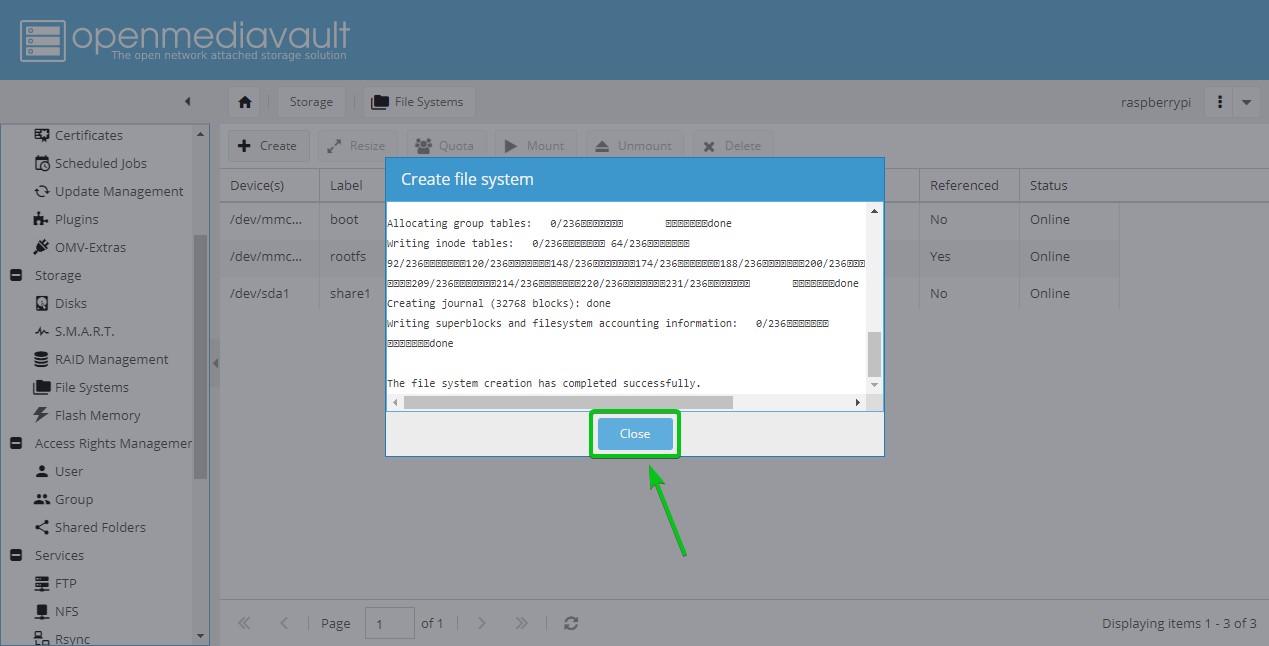This screenshot has width=1269, height=646.
Task: Close the Create file system dialog
Action: (x=635, y=434)
